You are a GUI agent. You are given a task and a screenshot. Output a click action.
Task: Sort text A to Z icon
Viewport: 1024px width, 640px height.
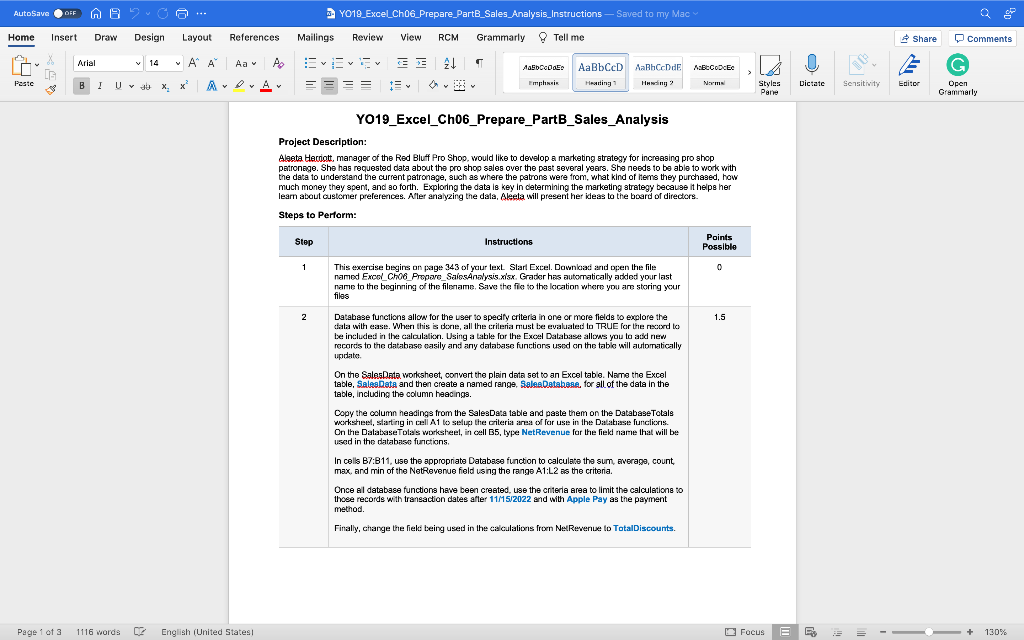450,63
